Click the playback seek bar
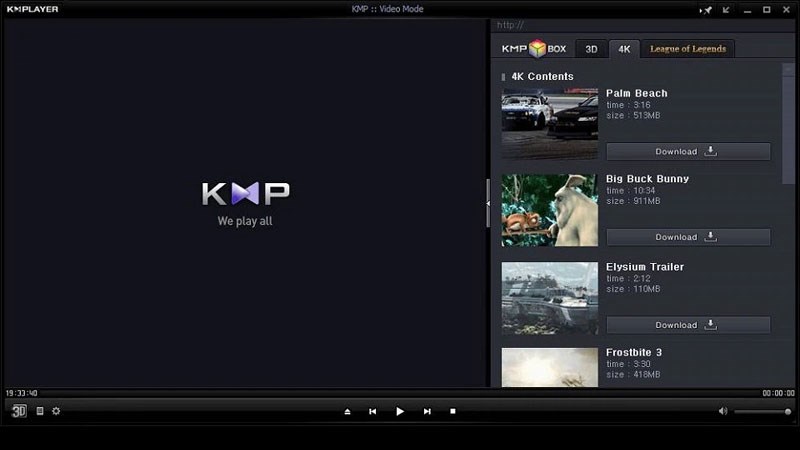 399,393
